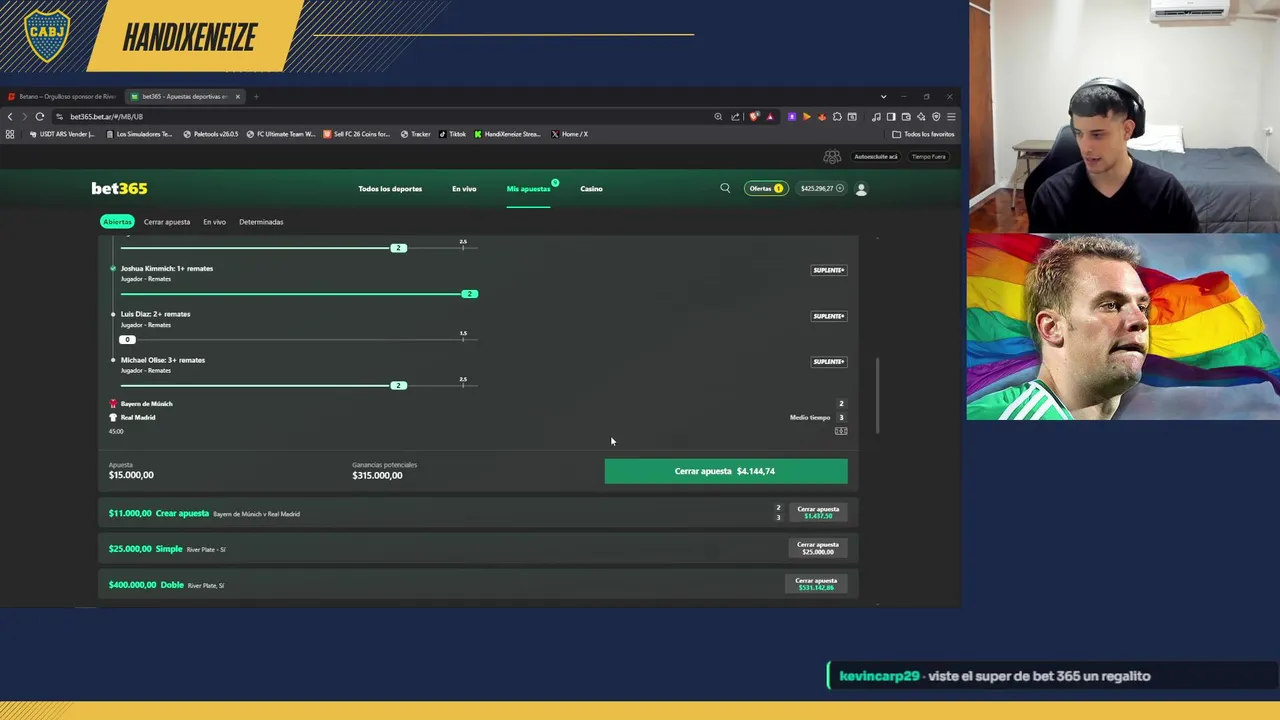The image size is (1280, 720).
Task: Open the match pitch view icon
Action: point(841,431)
